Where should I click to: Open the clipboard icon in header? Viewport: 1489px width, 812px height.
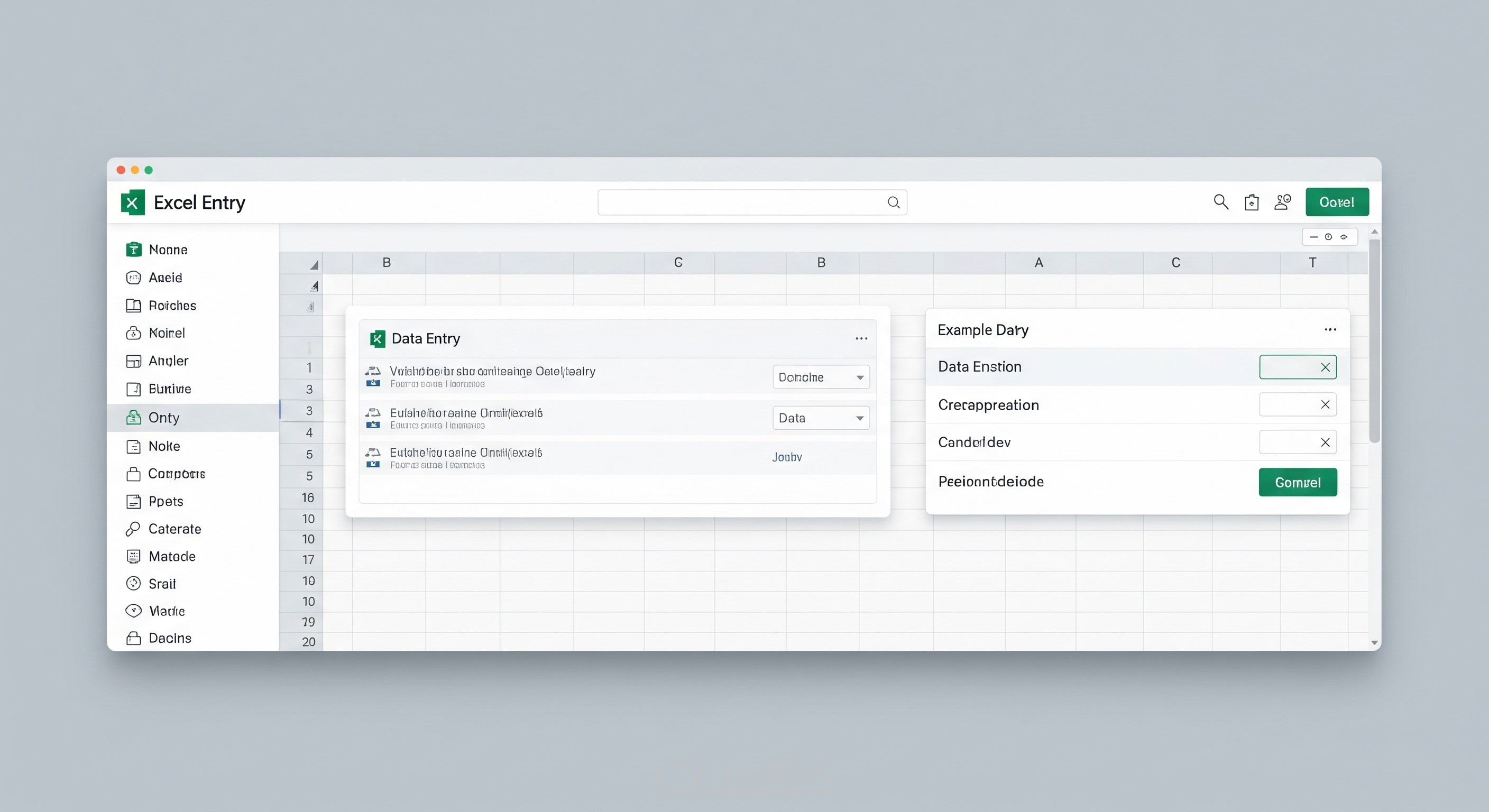pos(1252,202)
